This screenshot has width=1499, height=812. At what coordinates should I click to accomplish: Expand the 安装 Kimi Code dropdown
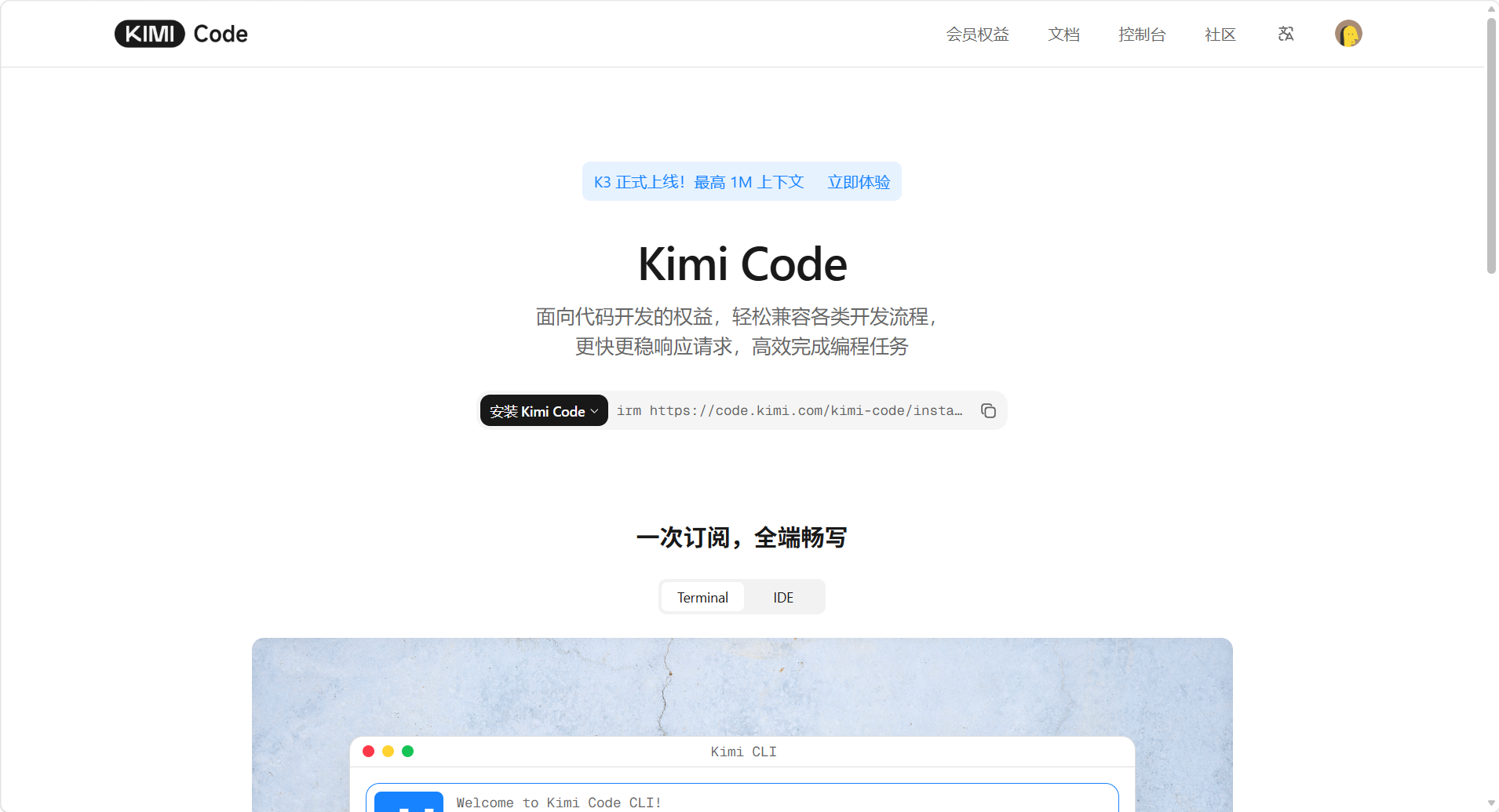pos(544,411)
